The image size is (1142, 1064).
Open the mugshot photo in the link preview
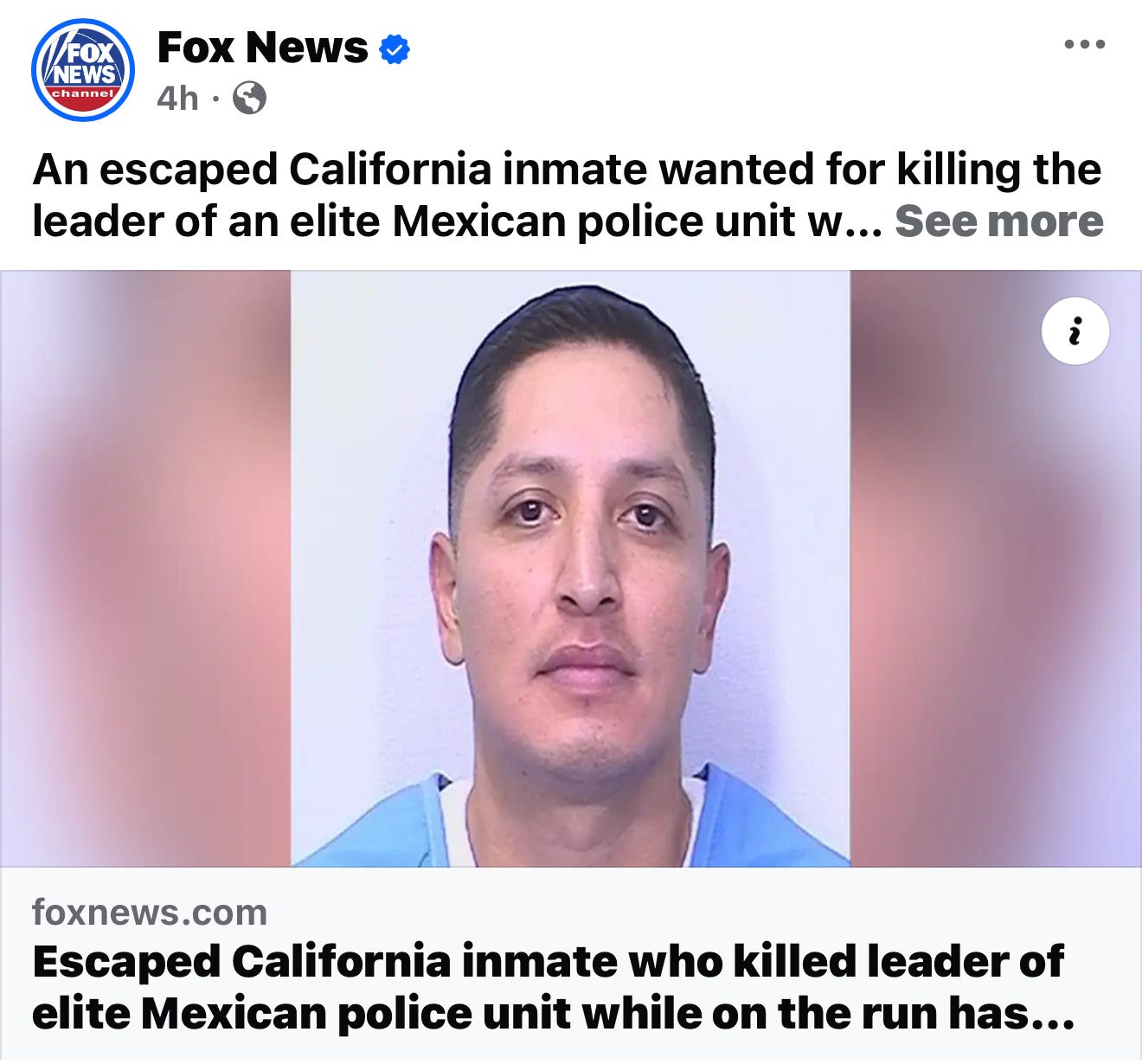pos(571,568)
